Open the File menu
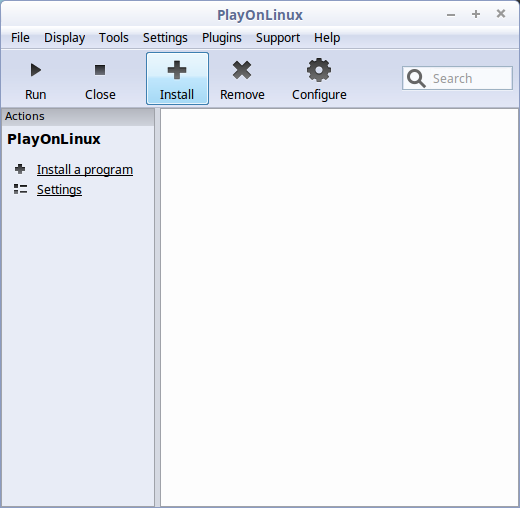Screen dimensions: 520x508 (x=20, y=38)
